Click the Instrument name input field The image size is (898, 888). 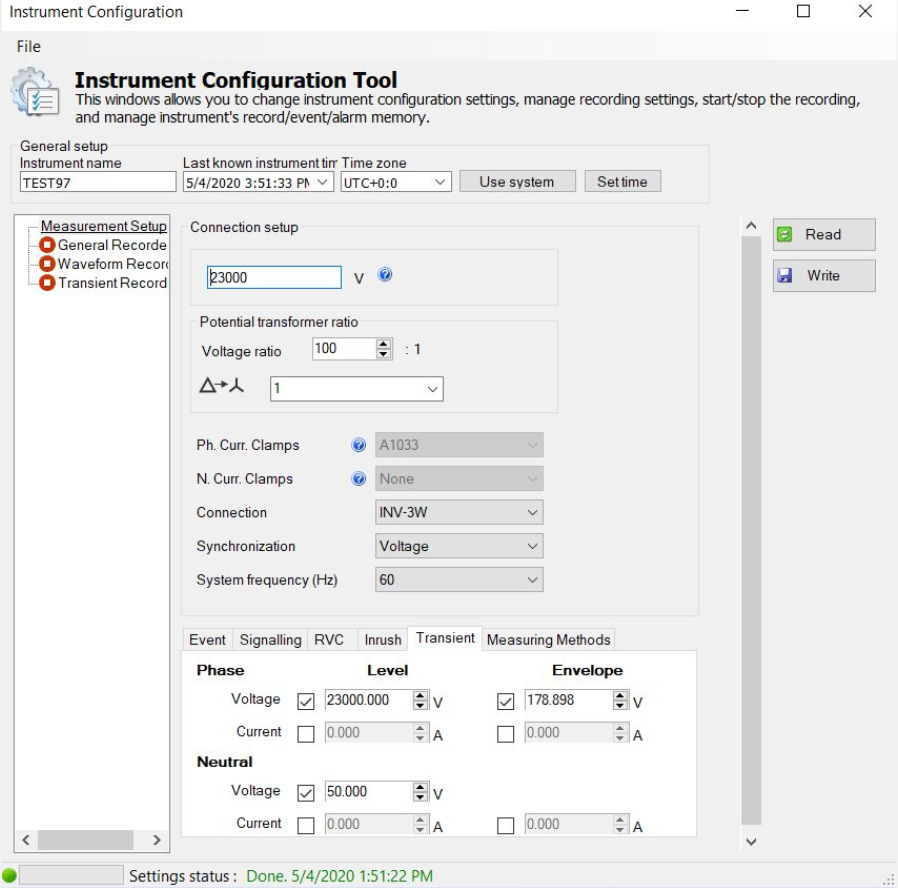click(x=98, y=182)
